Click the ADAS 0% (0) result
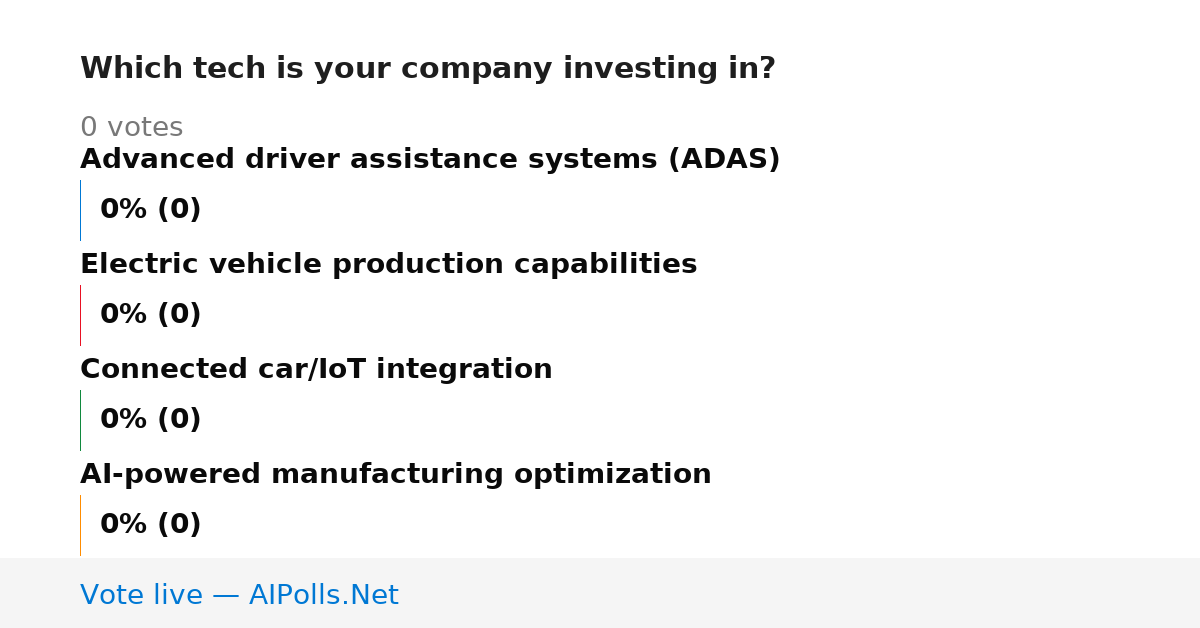Screen dimensions: 1200x628 click(150, 210)
